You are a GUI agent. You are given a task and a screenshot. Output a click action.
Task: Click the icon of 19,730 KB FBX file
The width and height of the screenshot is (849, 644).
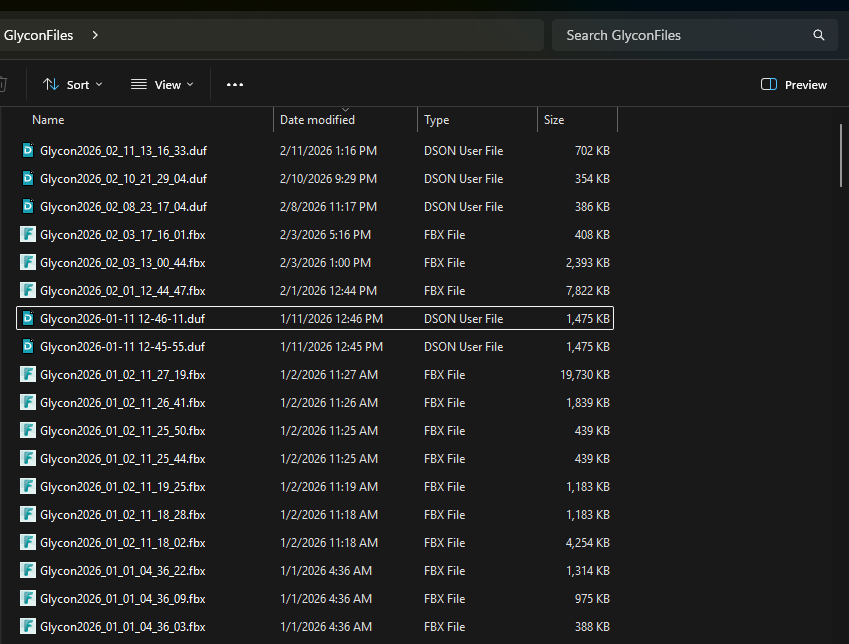[x=28, y=375]
